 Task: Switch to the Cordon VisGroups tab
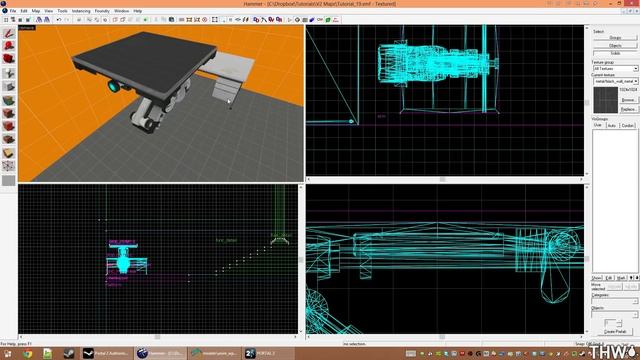click(628, 125)
